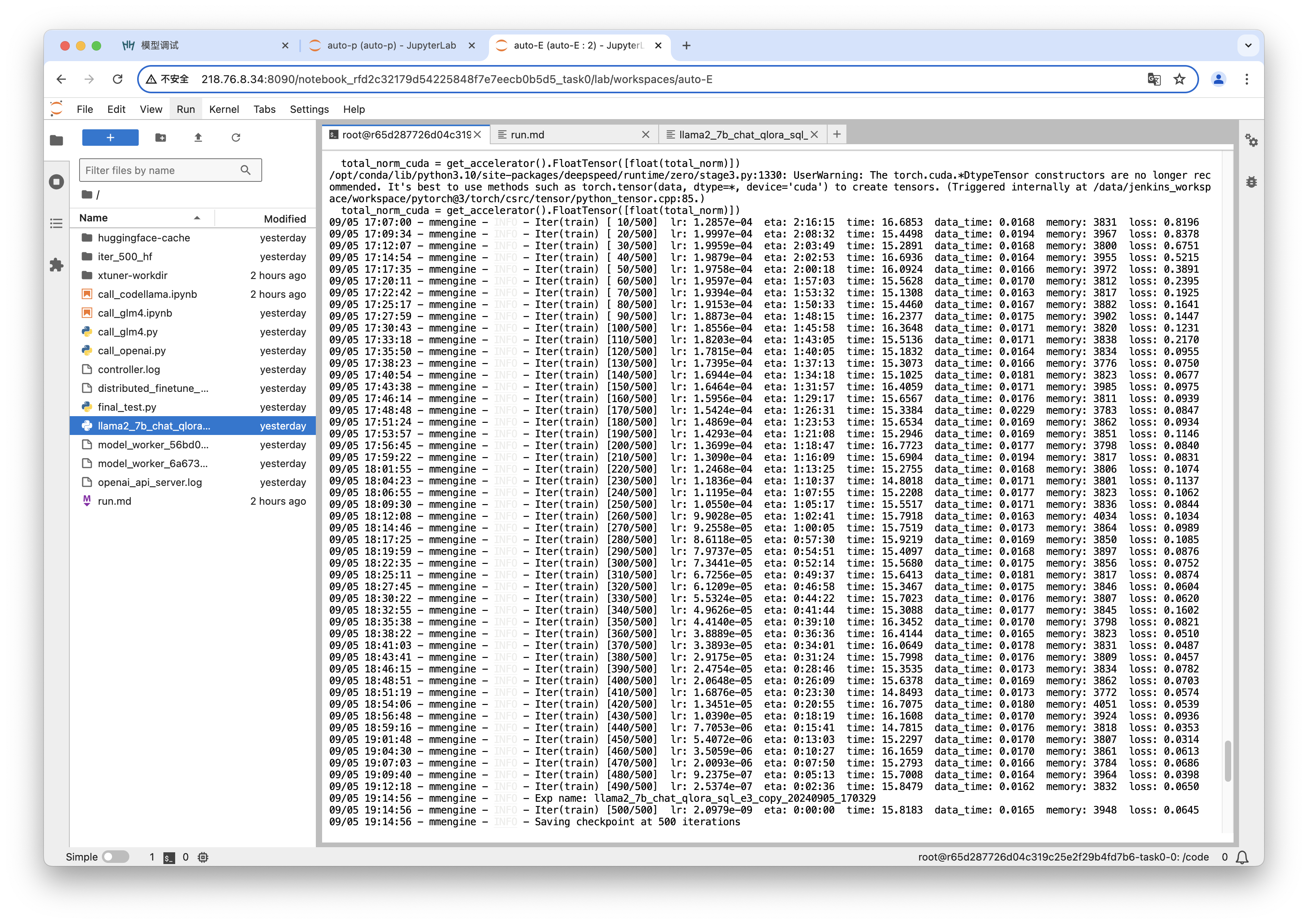
Task: Click the terminal's vertical scrollbar thumb
Action: click(x=1227, y=761)
